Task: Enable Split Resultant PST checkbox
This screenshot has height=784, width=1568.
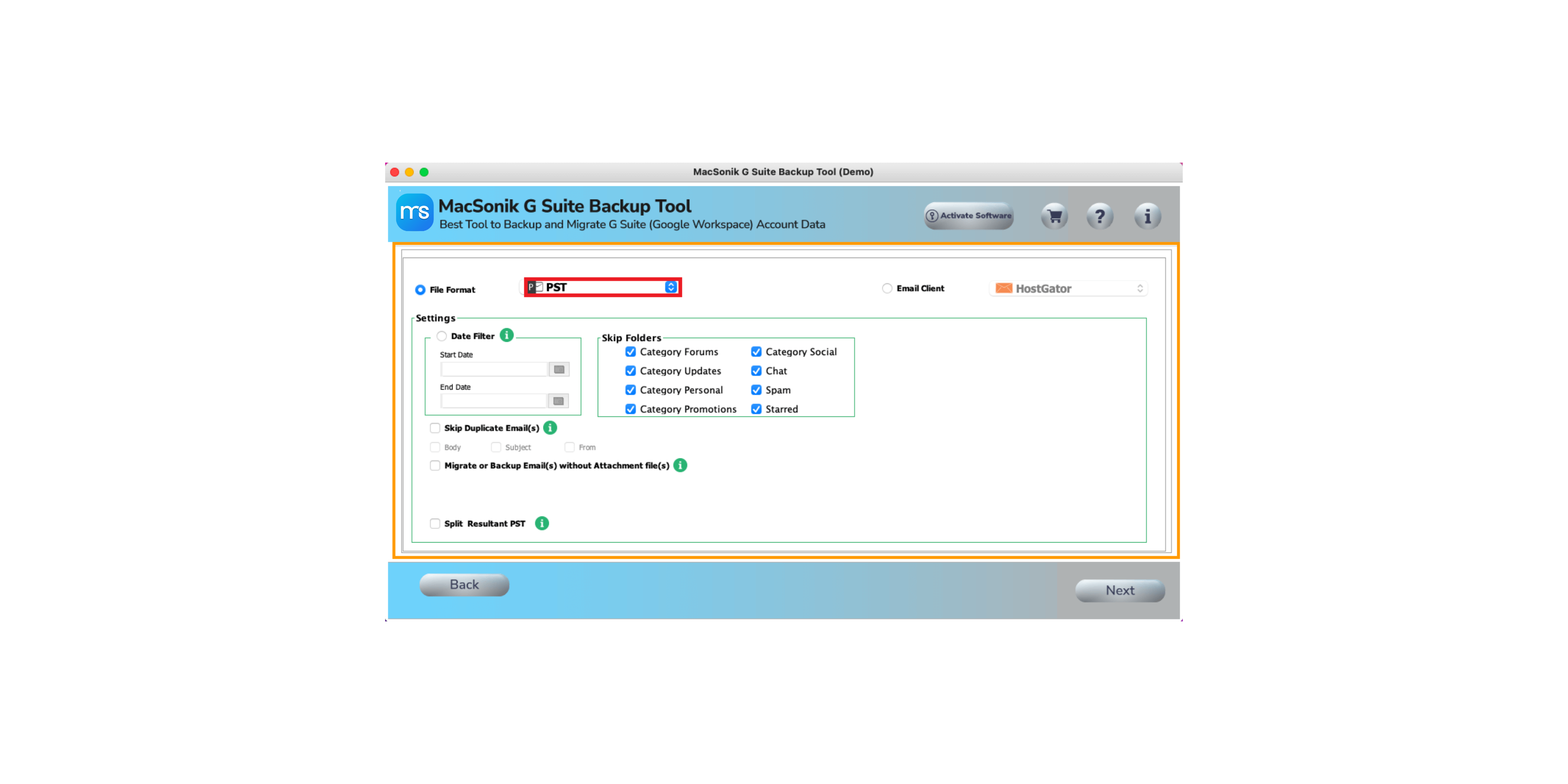Action: tap(435, 523)
